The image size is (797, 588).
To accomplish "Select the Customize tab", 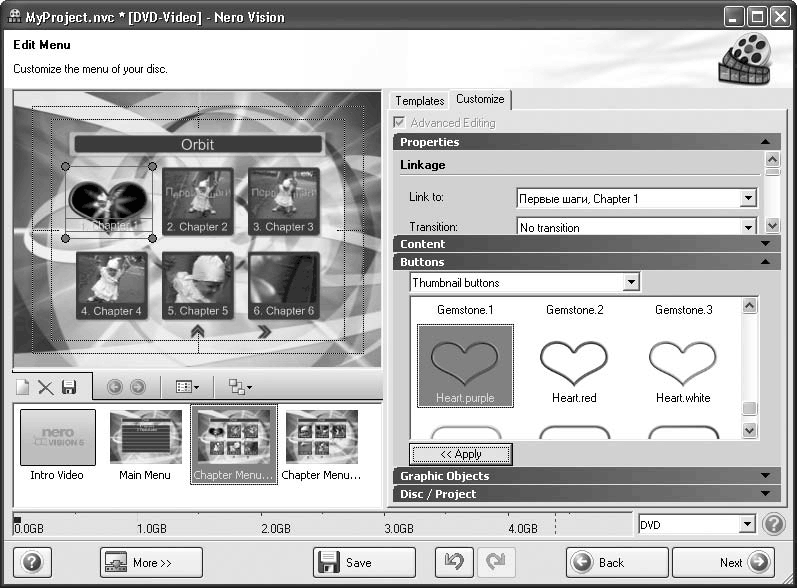I will 480,100.
